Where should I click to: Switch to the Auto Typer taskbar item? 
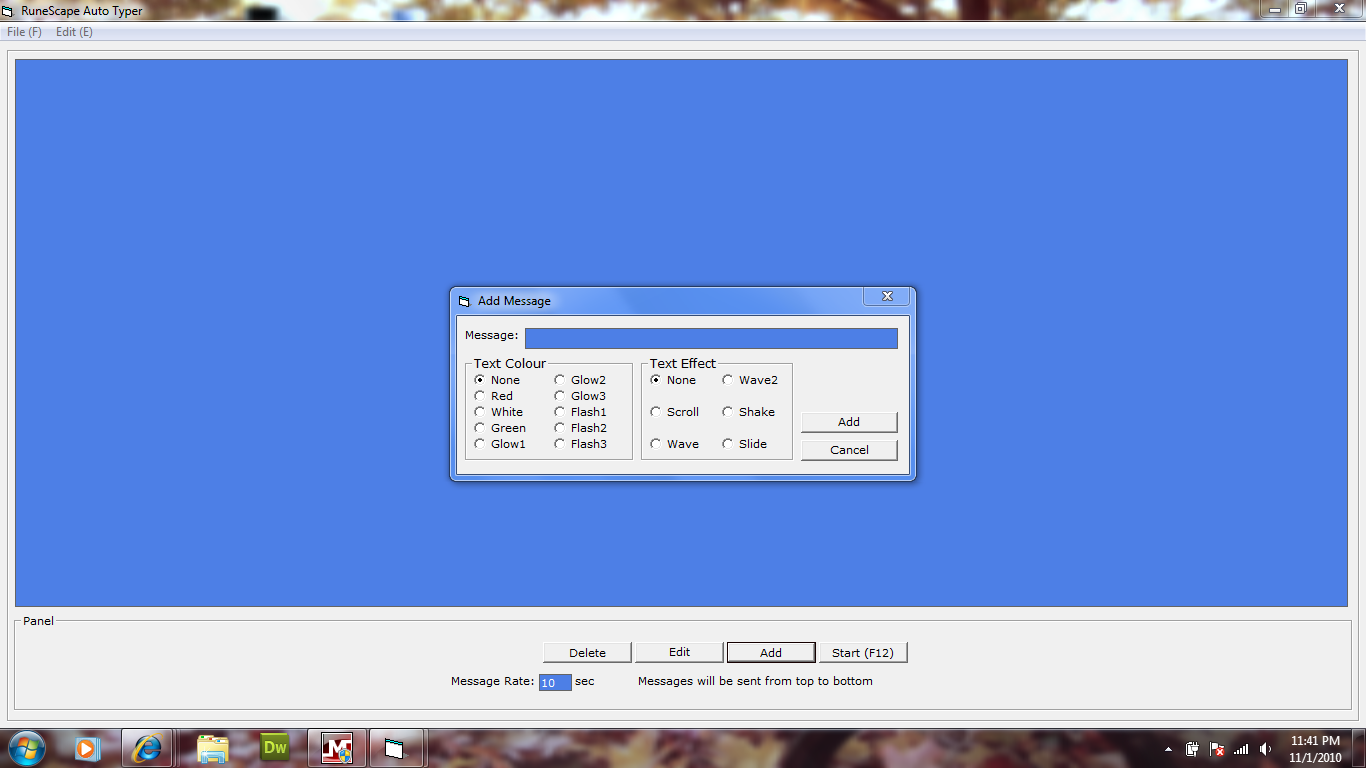[x=396, y=748]
